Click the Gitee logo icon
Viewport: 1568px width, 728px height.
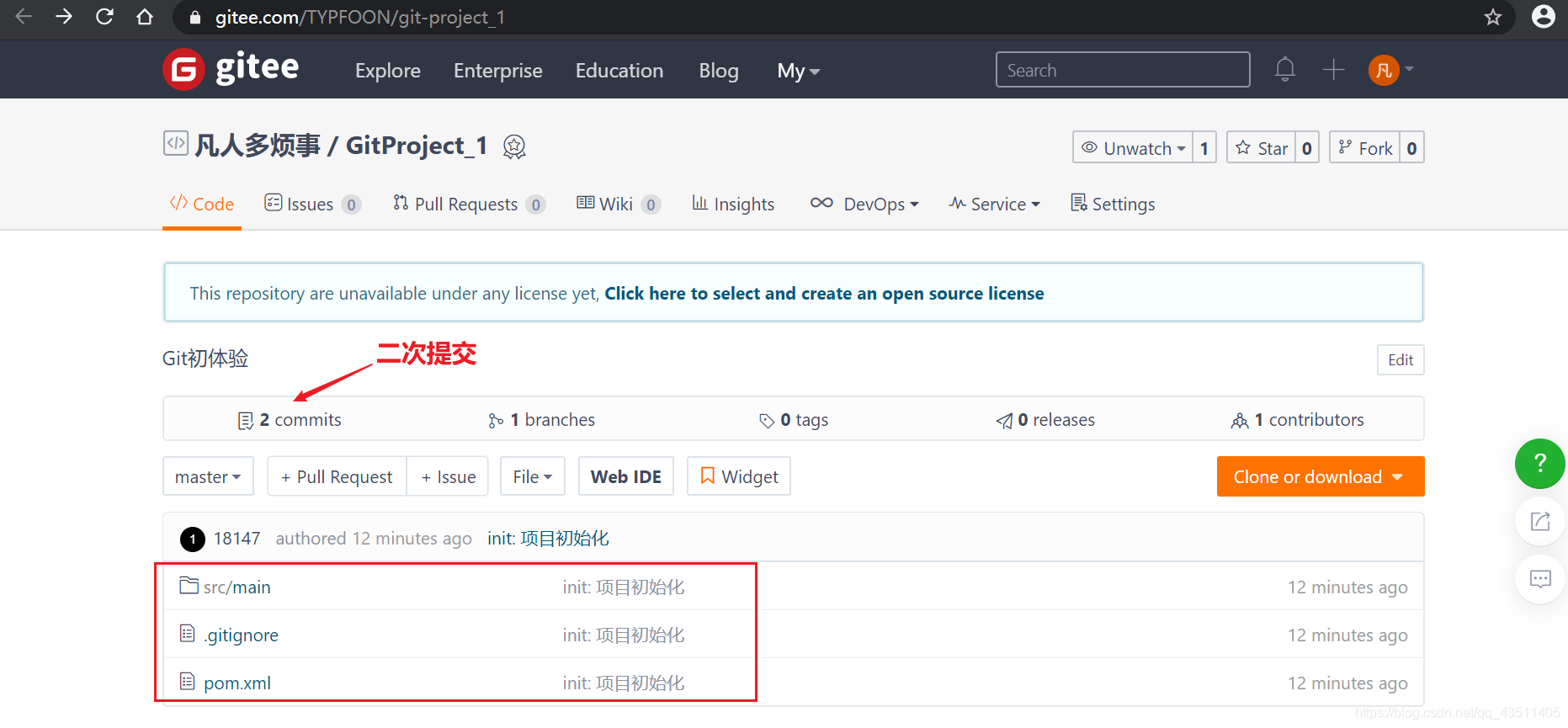click(x=184, y=69)
